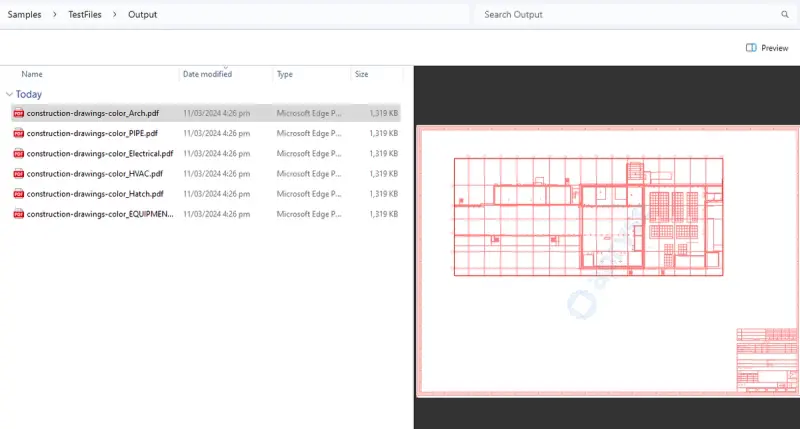Click the Preview pane icon

pyautogui.click(x=751, y=47)
